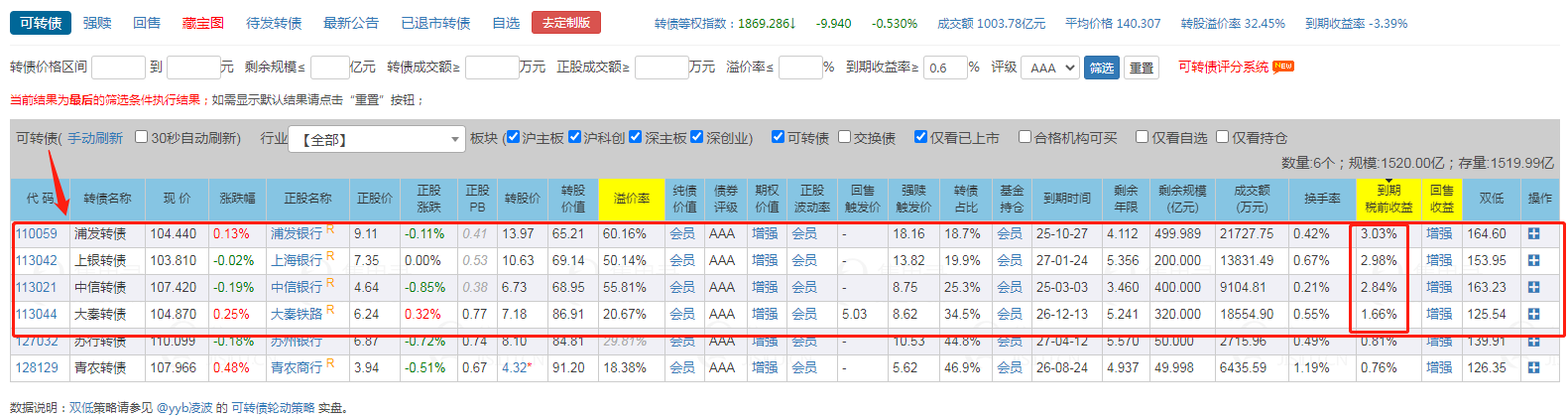
Task: Click the plus icon in 浦发转债 row
Action: (x=1533, y=234)
